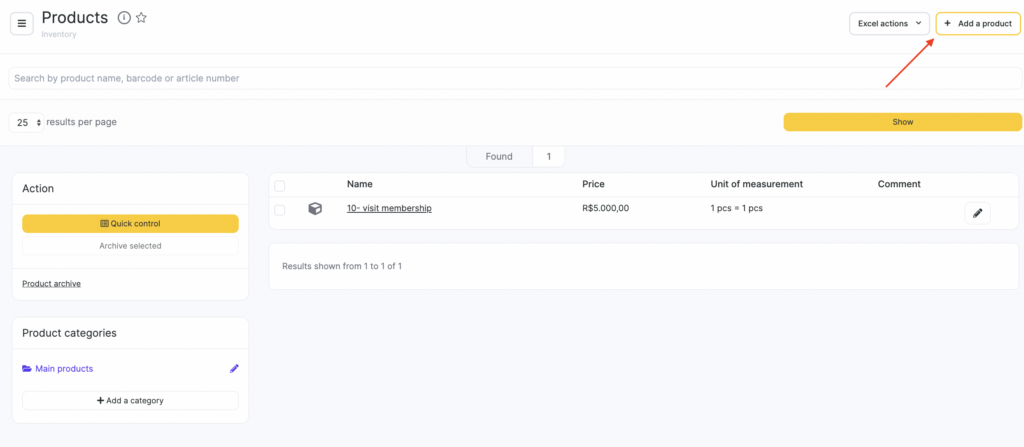Open the hamburger menu
Viewport: 1024px width, 447px height.
[x=22, y=23]
